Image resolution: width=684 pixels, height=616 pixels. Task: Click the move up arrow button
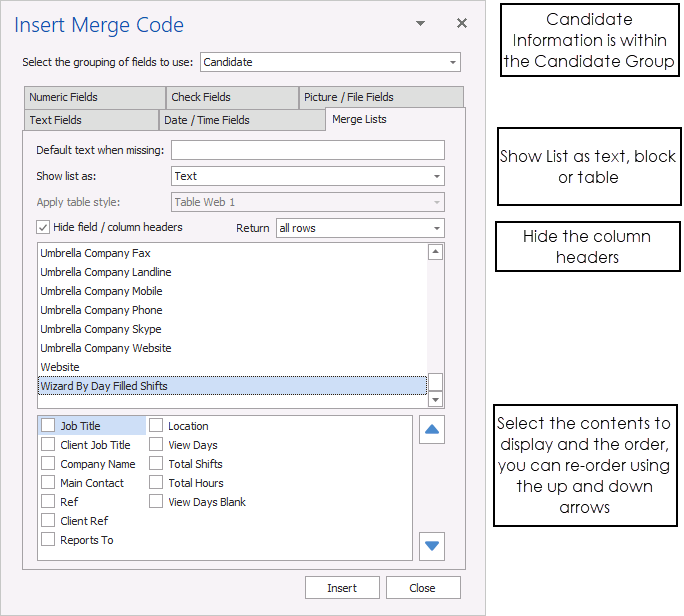(432, 431)
